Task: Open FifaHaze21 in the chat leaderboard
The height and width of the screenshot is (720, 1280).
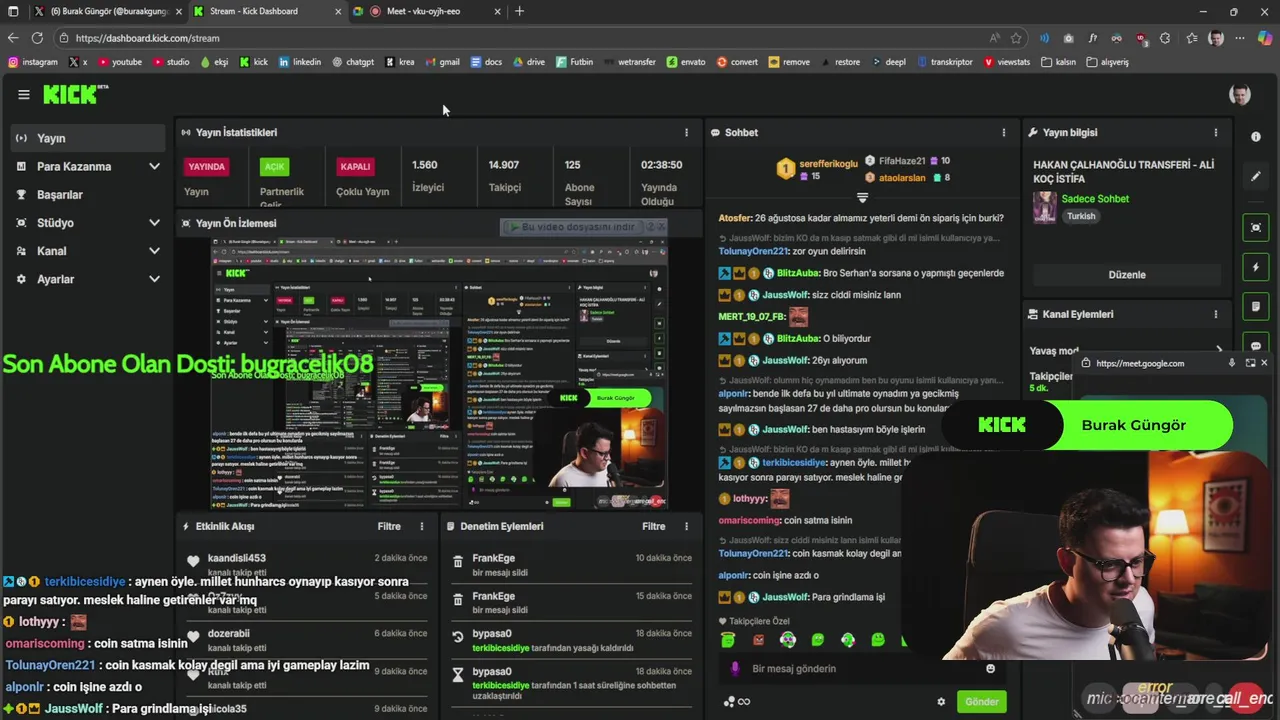Action: coord(901,161)
